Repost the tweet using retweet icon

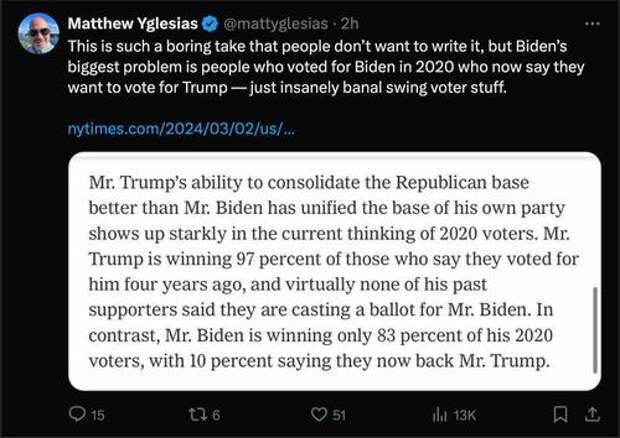pos(197,414)
